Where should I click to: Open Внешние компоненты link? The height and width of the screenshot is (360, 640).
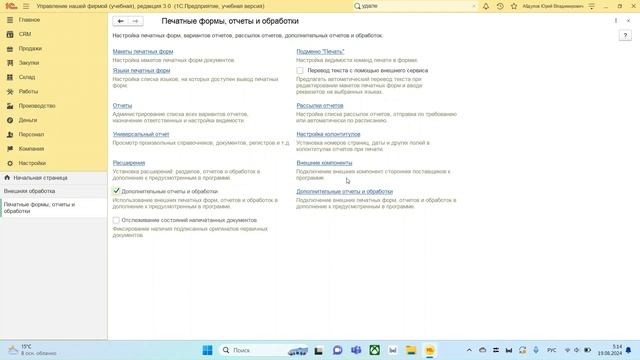click(x=324, y=162)
